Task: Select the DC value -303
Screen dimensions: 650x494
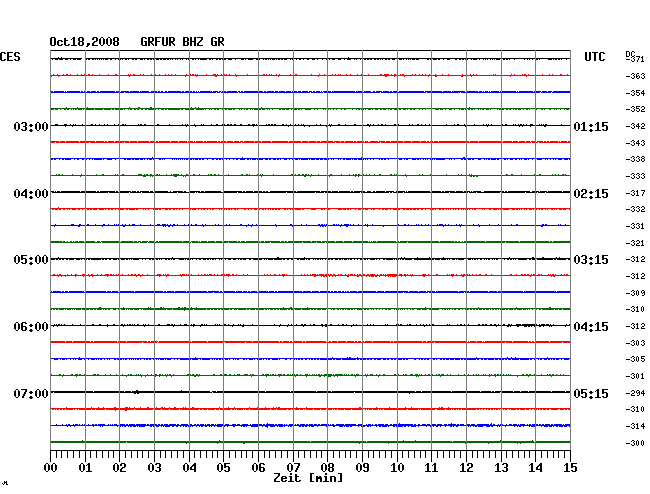Action: tap(635, 343)
